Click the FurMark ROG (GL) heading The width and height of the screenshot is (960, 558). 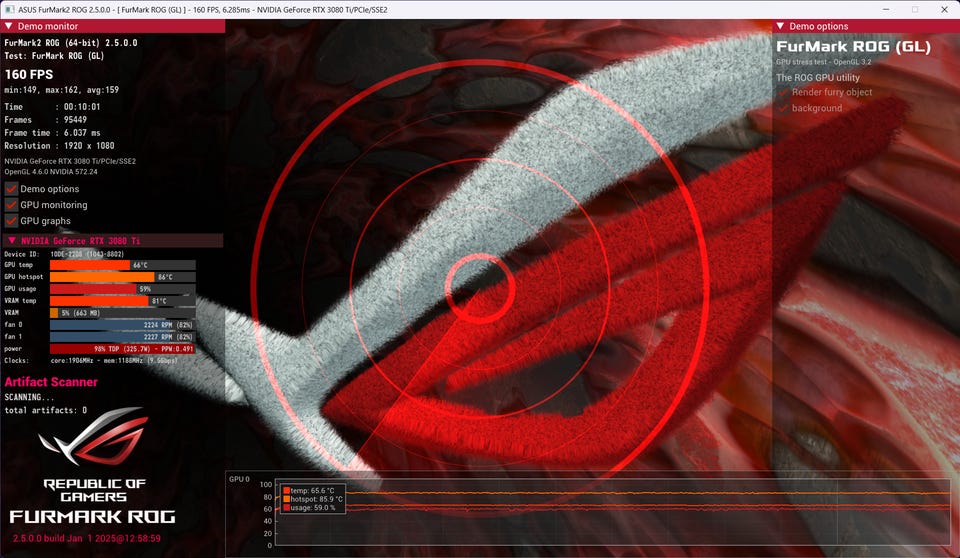[x=853, y=47]
